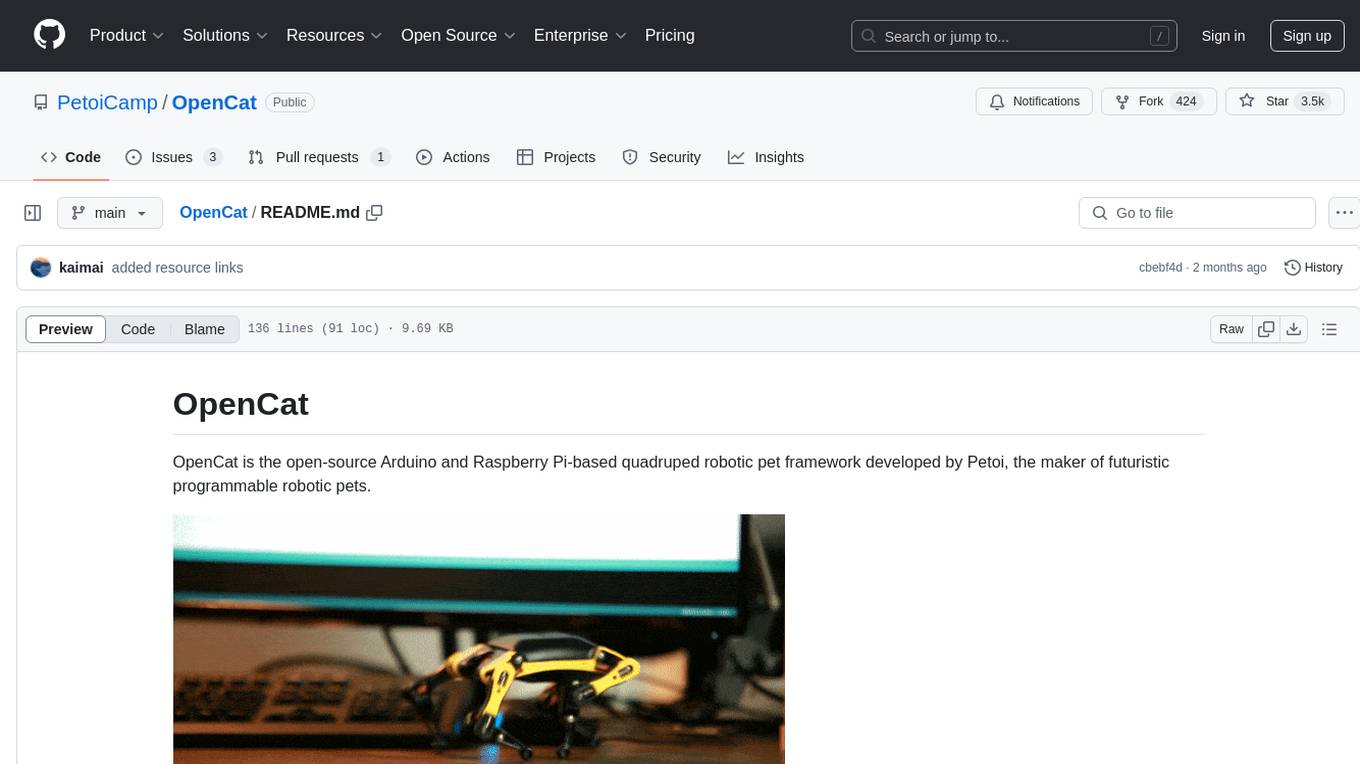Screen dimensions: 1360x764
Task: View the 424 forks count
Action: tap(1187, 101)
